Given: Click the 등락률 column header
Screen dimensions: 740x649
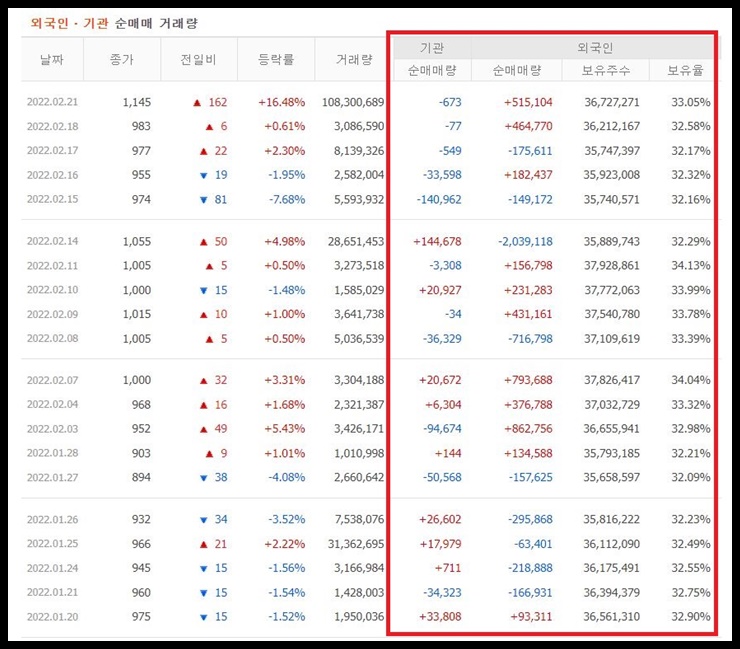Looking at the screenshot, I should point(276,59).
